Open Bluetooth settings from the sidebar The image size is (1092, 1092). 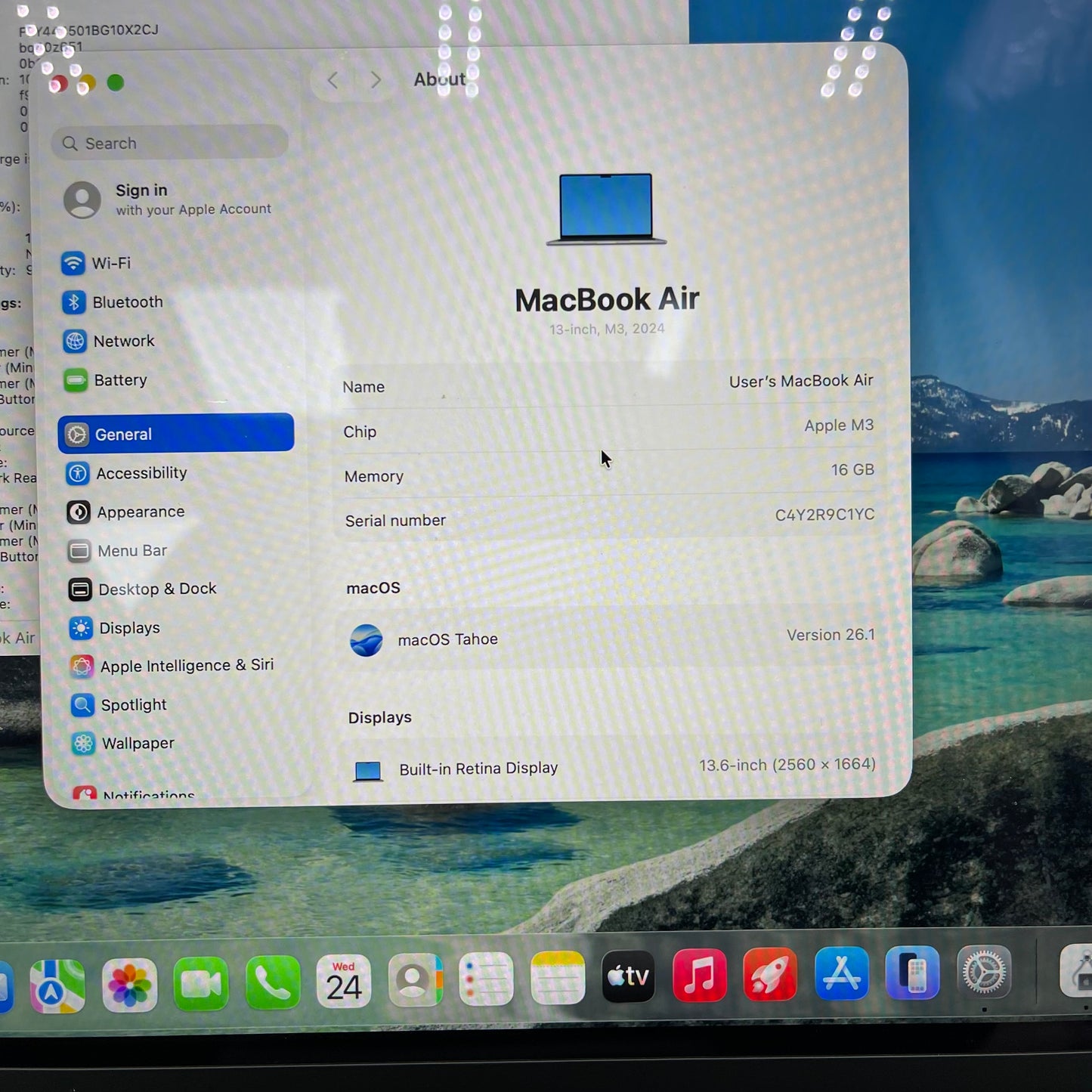(127, 302)
